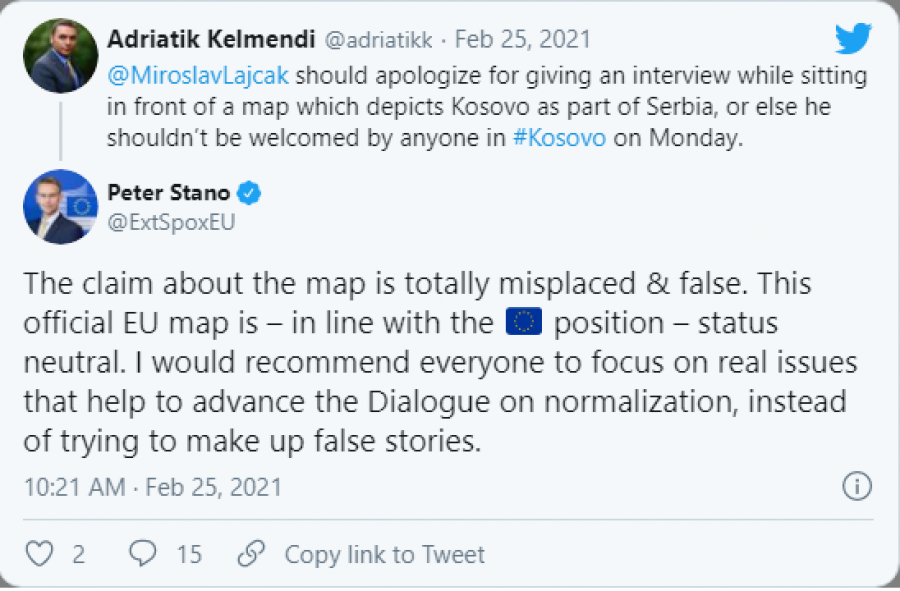Click the @MiroslavLajcak mention
This screenshot has height=591, width=900.
pyautogui.click(x=198, y=75)
